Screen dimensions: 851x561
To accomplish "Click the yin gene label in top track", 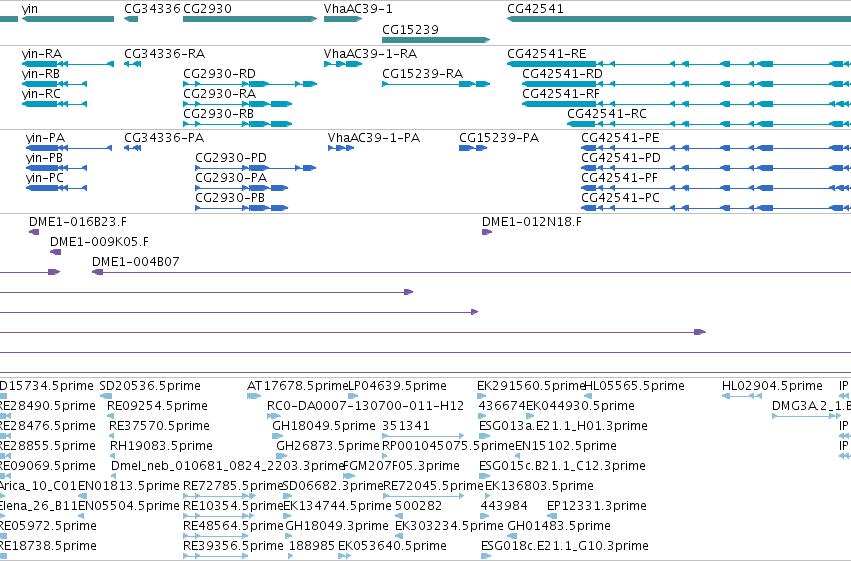I will coord(30,9).
